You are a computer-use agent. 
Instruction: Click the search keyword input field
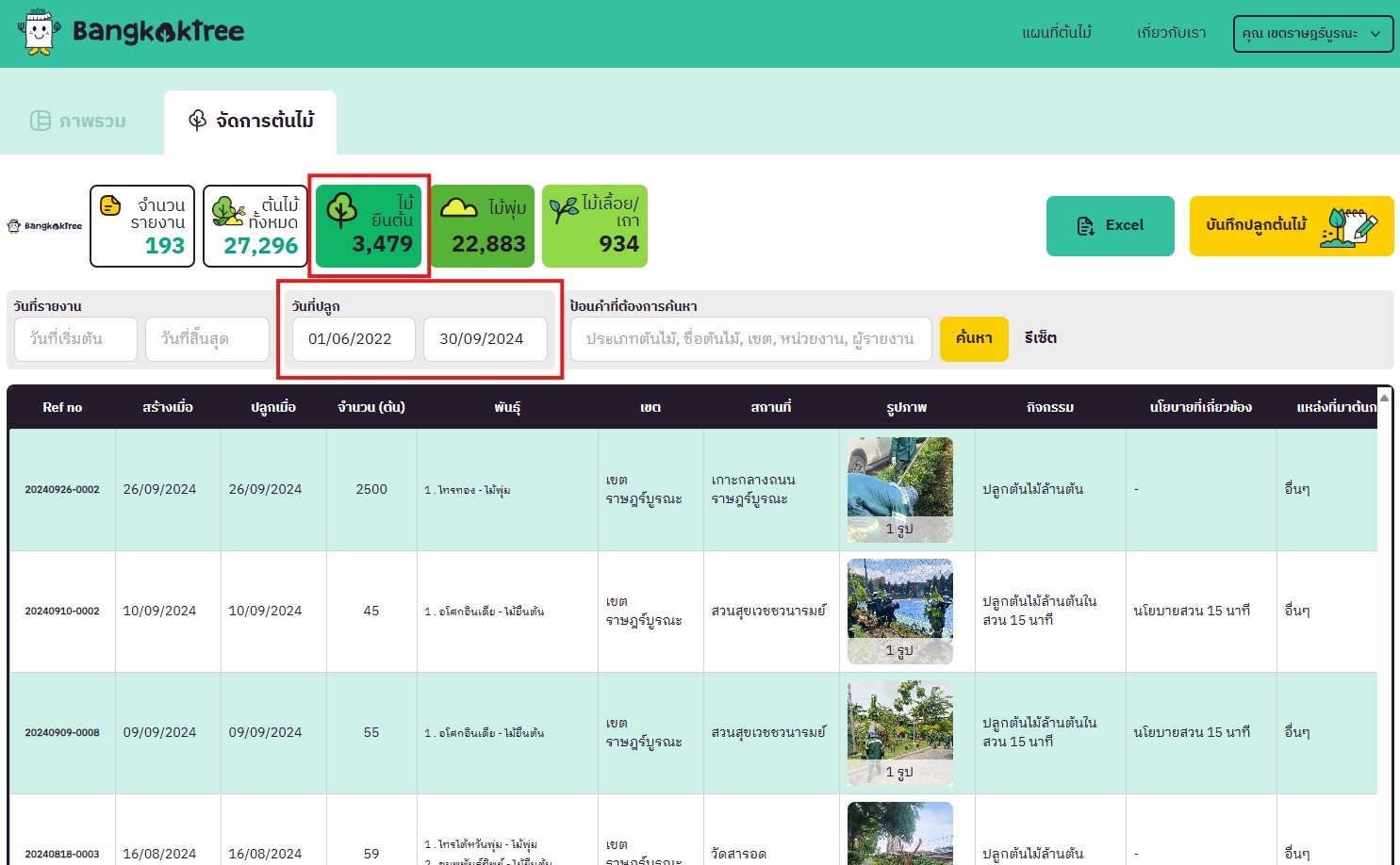tap(751, 339)
